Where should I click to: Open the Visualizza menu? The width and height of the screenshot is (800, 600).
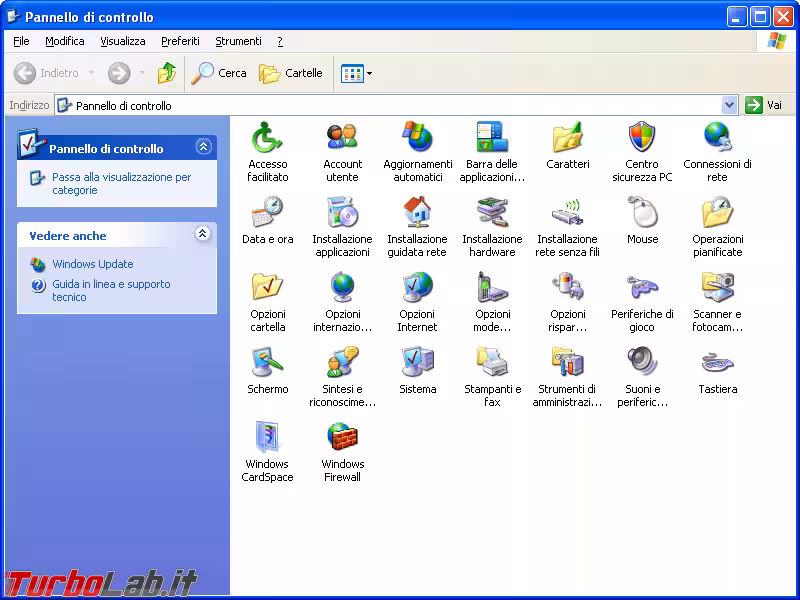pyautogui.click(x=122, y=41)
